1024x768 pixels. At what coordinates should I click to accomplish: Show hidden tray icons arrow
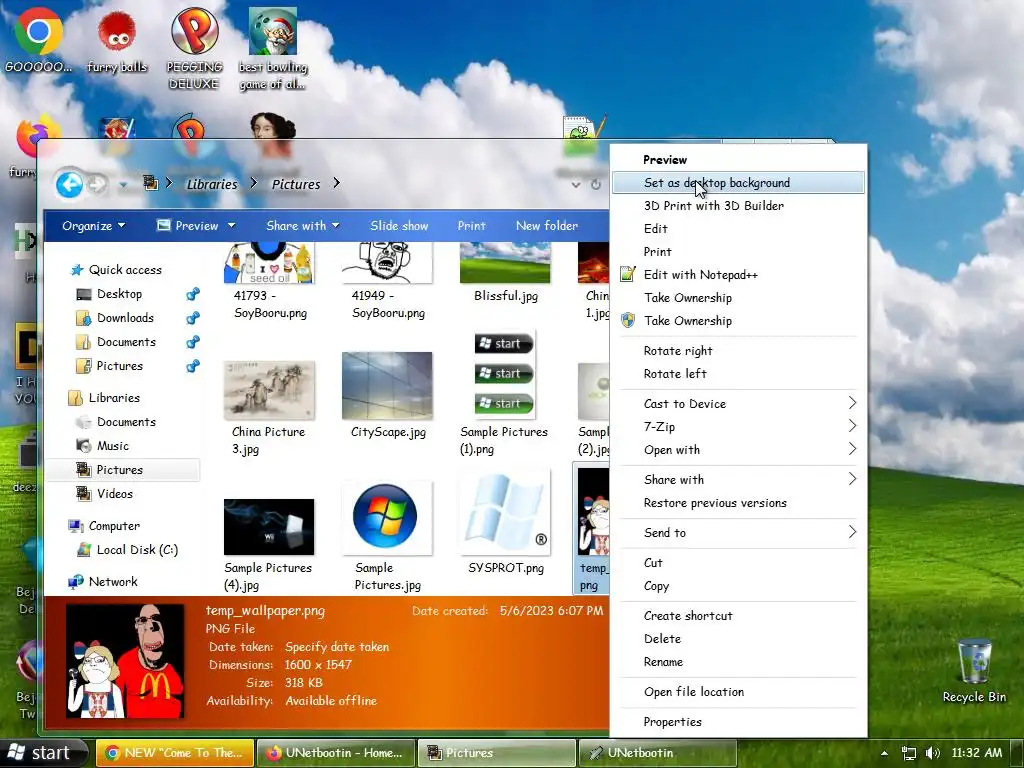[x=884, y=753]
